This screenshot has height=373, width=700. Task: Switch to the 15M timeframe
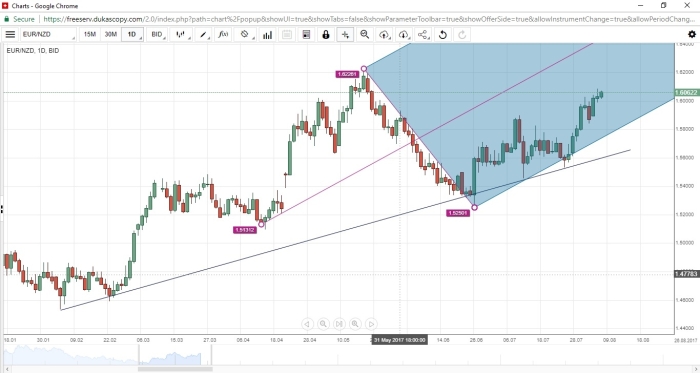pyautogui.click(x=90, y=34)
